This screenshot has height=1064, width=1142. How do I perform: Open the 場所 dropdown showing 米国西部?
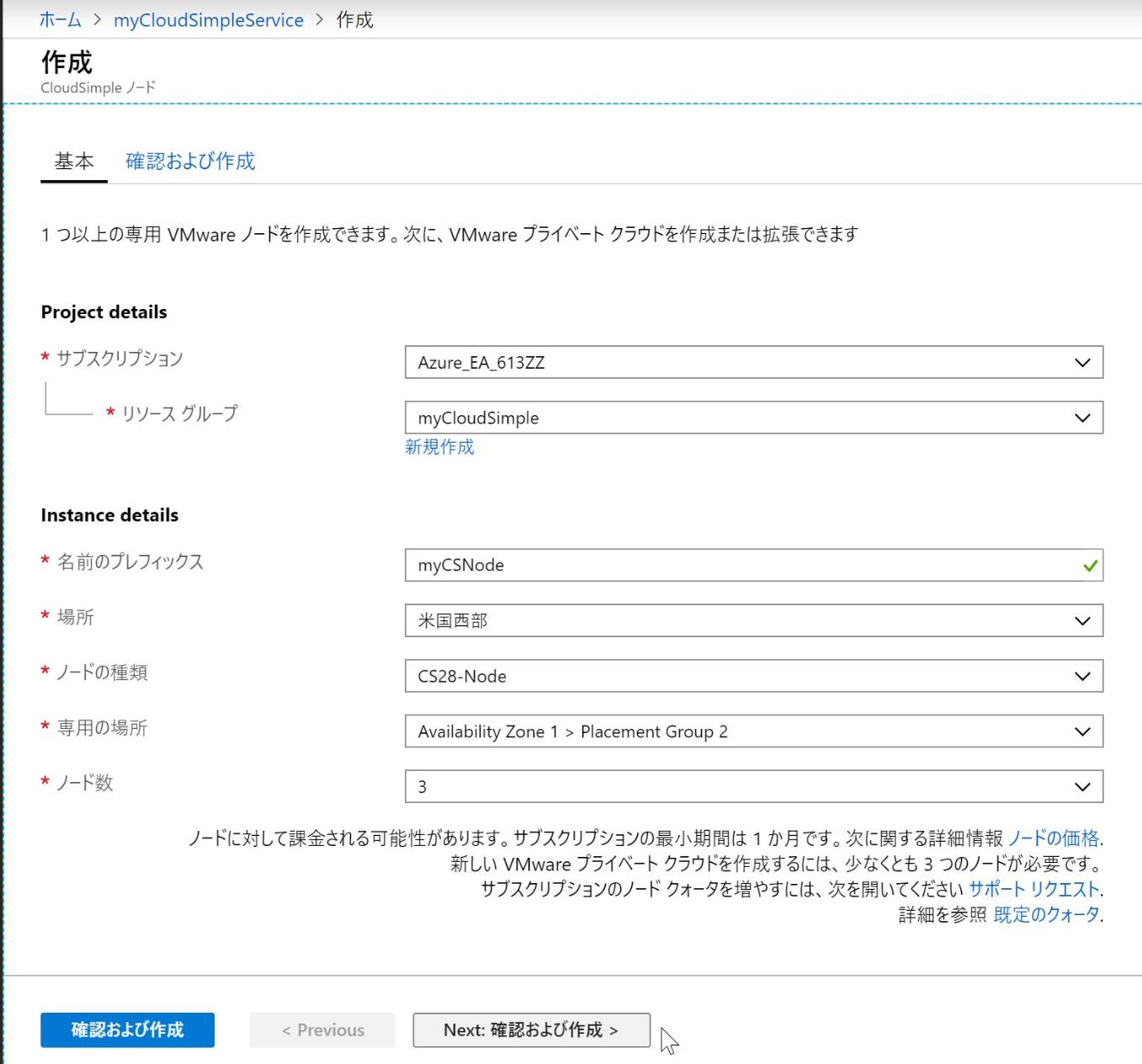(x=1081, y=620)
